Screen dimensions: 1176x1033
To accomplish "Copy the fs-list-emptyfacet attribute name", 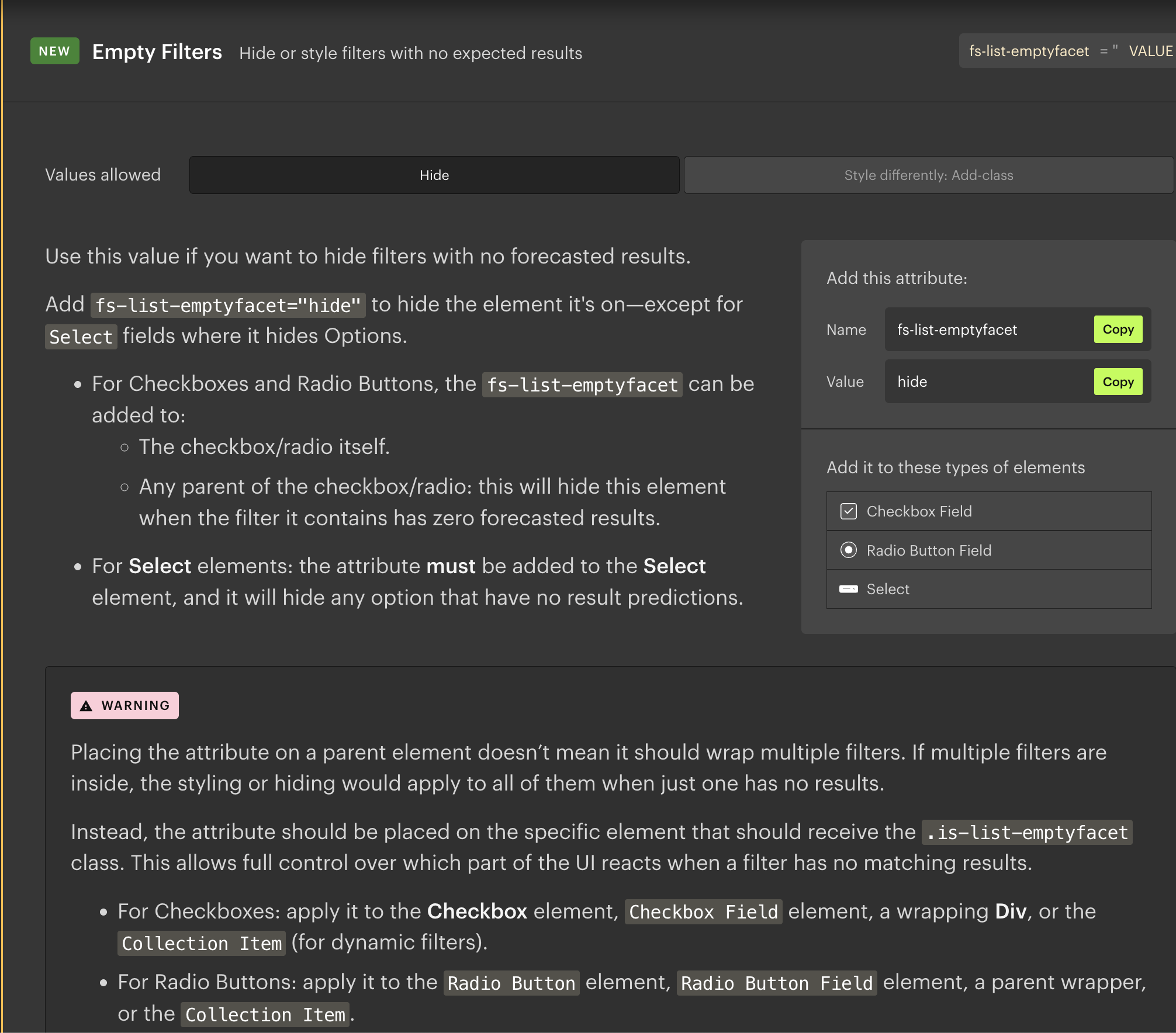I will (1118, 330).
